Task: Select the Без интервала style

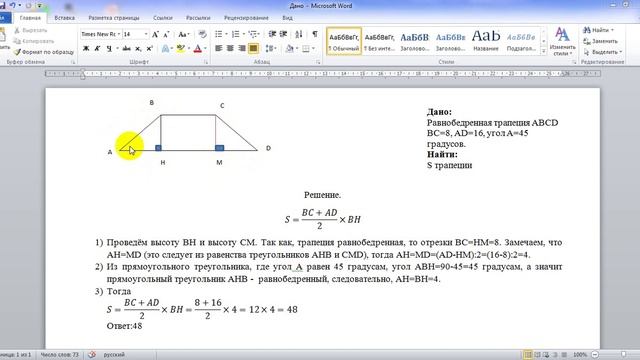Action: coord(379,41)
